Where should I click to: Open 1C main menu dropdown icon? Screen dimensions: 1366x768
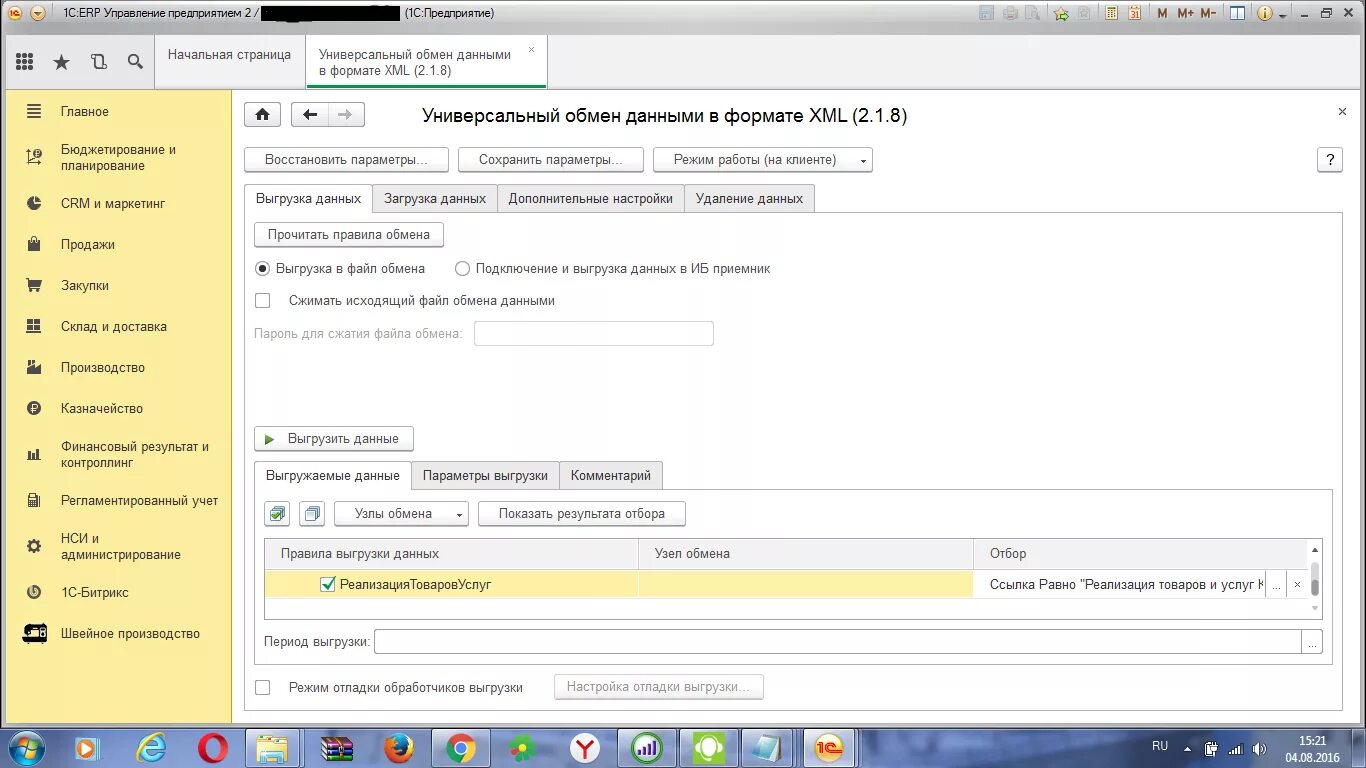click(x=37, y=13)
